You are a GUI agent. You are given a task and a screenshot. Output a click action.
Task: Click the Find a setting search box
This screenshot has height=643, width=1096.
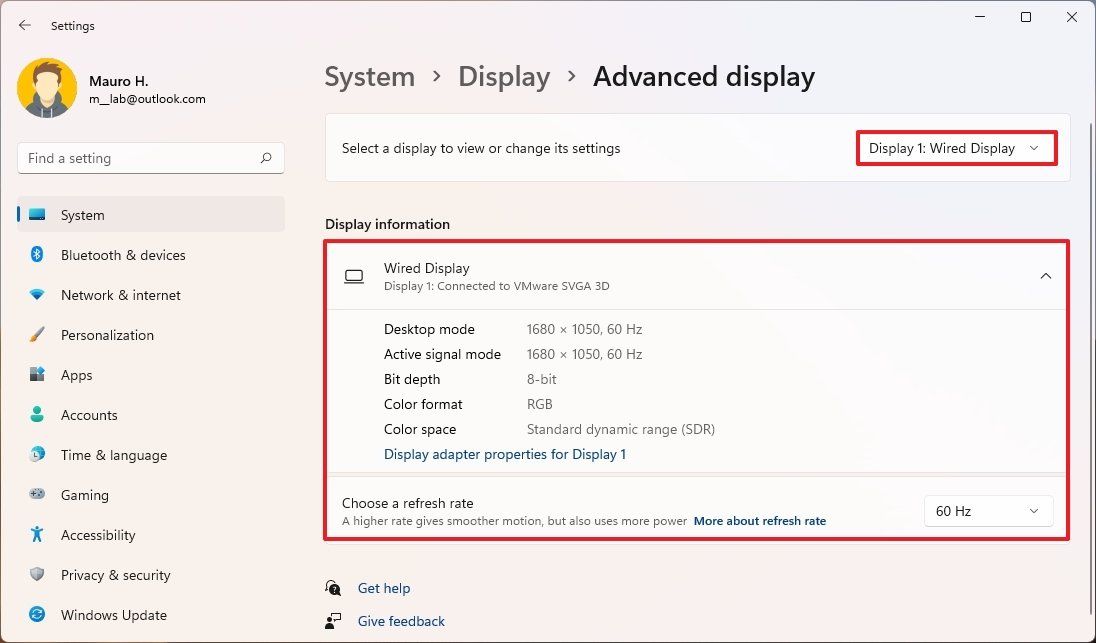tap(150, 157)
